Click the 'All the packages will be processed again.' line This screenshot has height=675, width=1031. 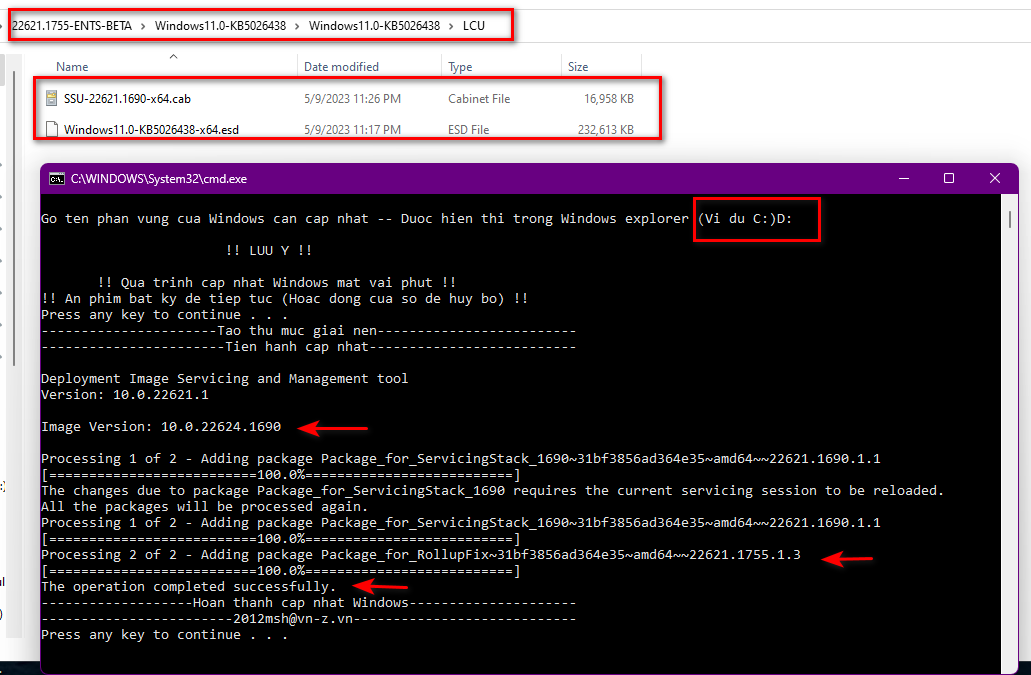point(204,507)
